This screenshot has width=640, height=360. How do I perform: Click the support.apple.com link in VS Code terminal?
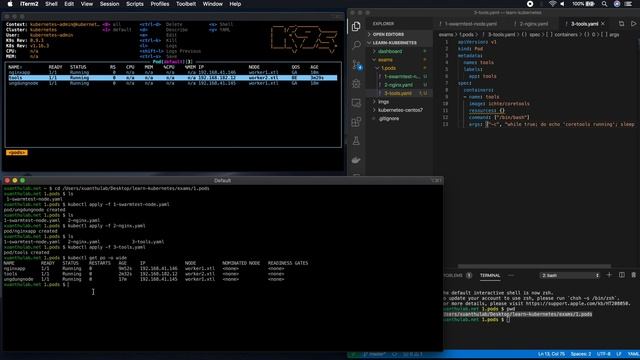click(x=578, y=304)
